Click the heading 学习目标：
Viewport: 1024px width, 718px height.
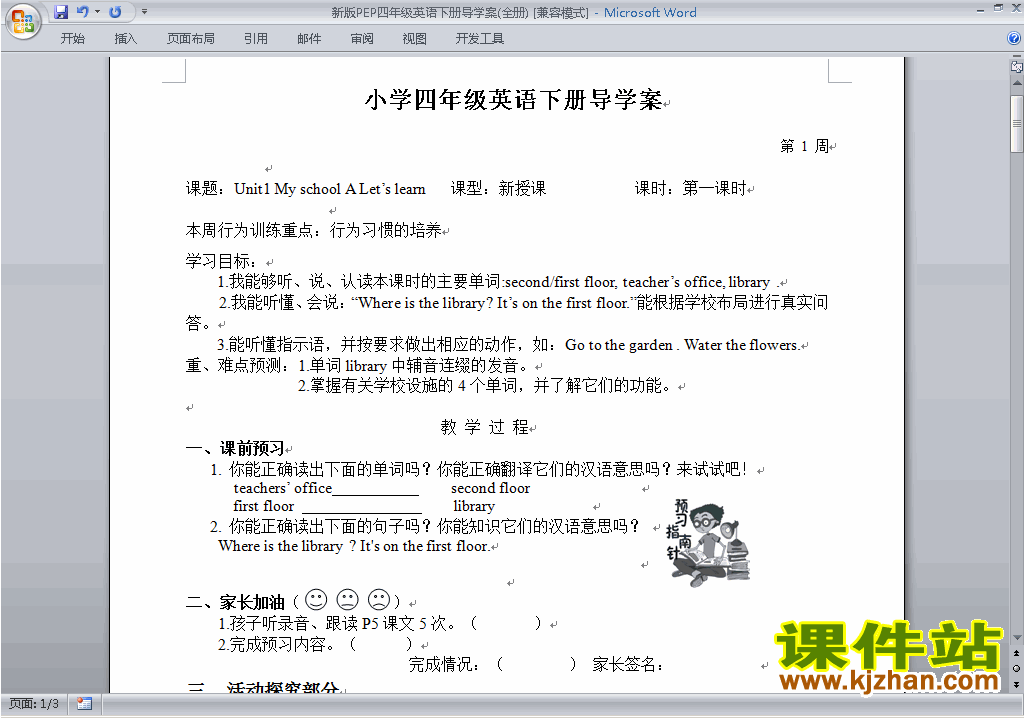coord(221,261)
